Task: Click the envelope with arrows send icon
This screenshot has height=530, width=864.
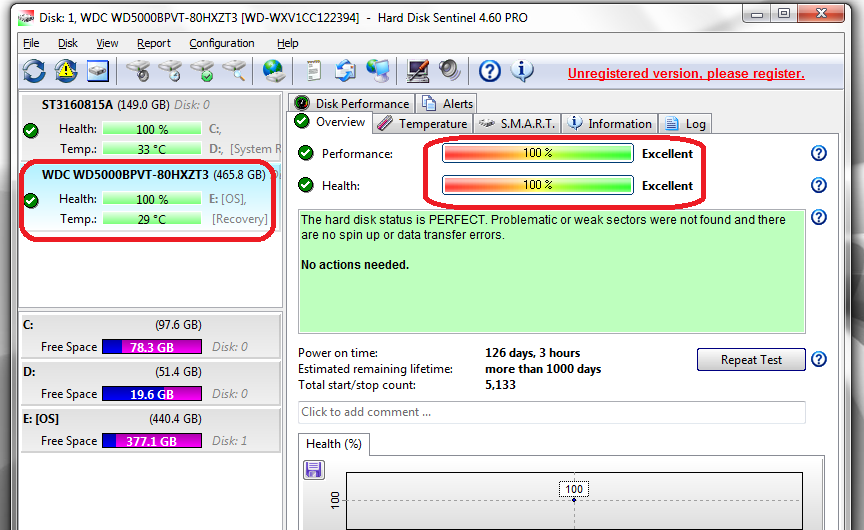Action: click(345, 71)
